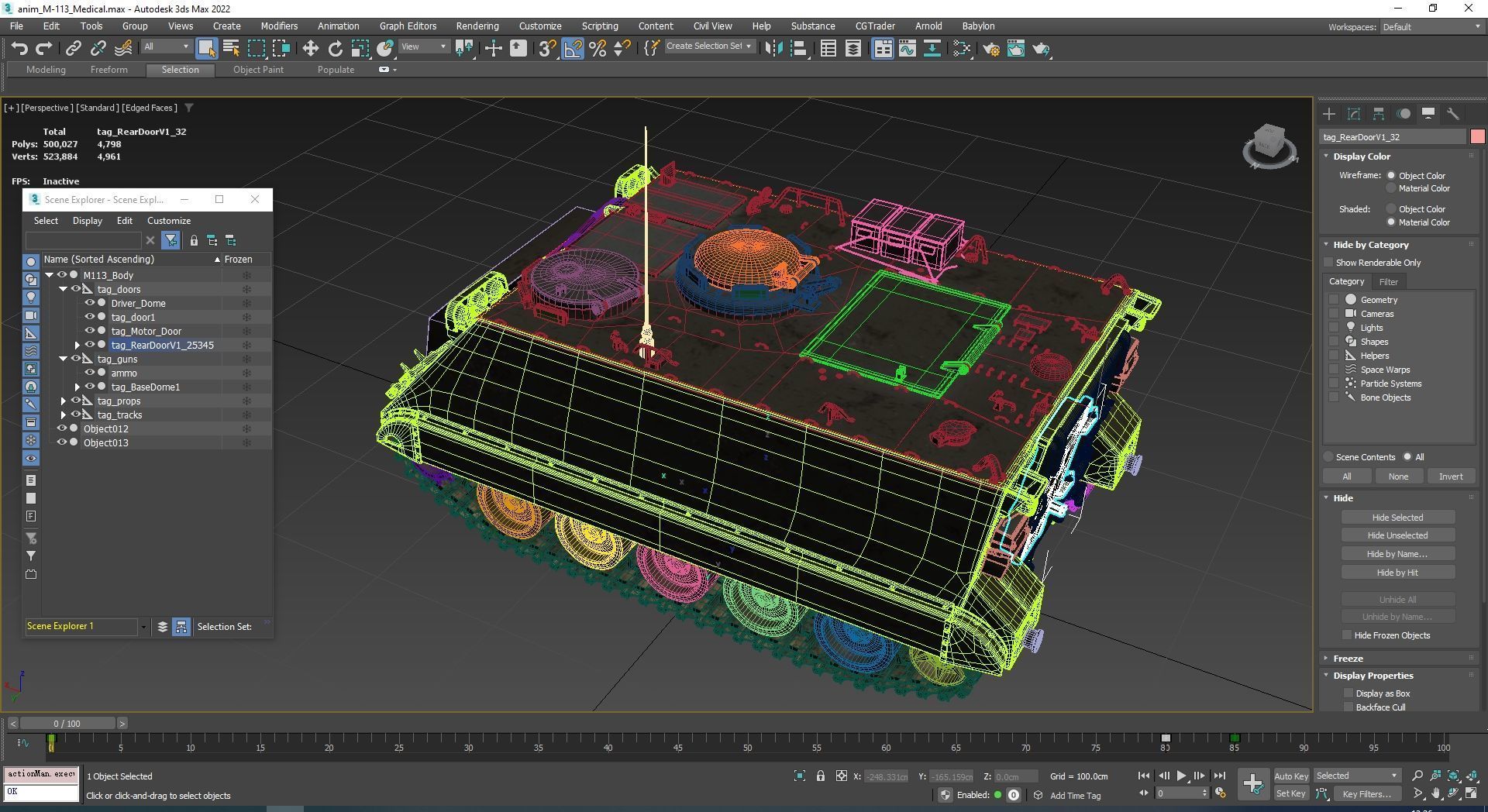Expand the tag_props group
1488x812 pixels.
64,401
